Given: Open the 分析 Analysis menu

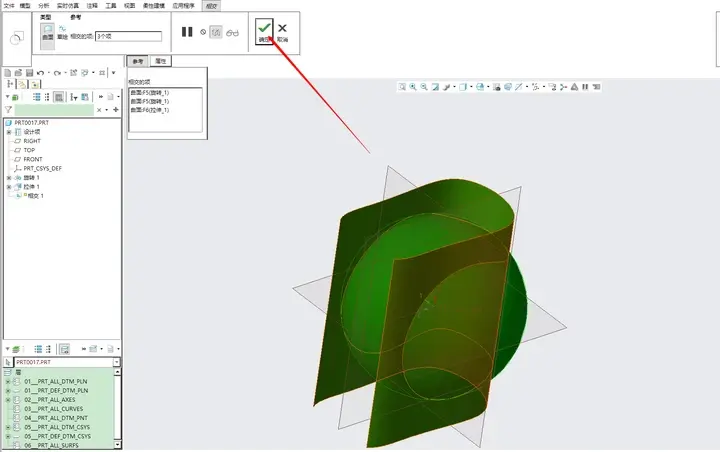Looking at the screenshot, I should 44,6.
